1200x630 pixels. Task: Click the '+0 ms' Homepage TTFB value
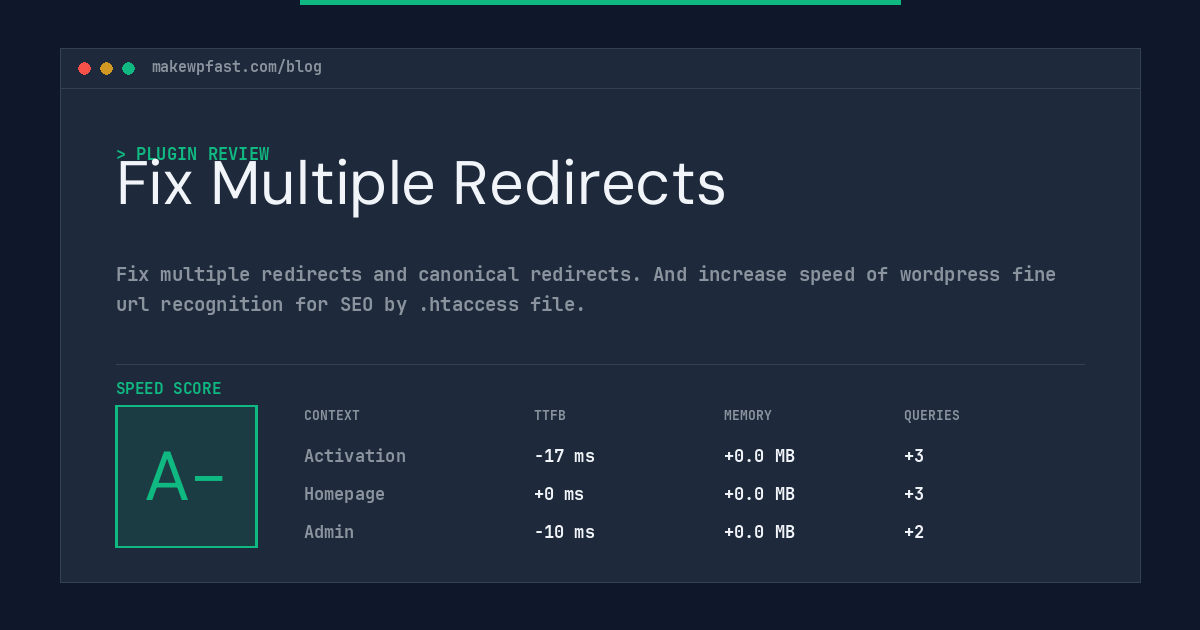click(x=559, y=494)
